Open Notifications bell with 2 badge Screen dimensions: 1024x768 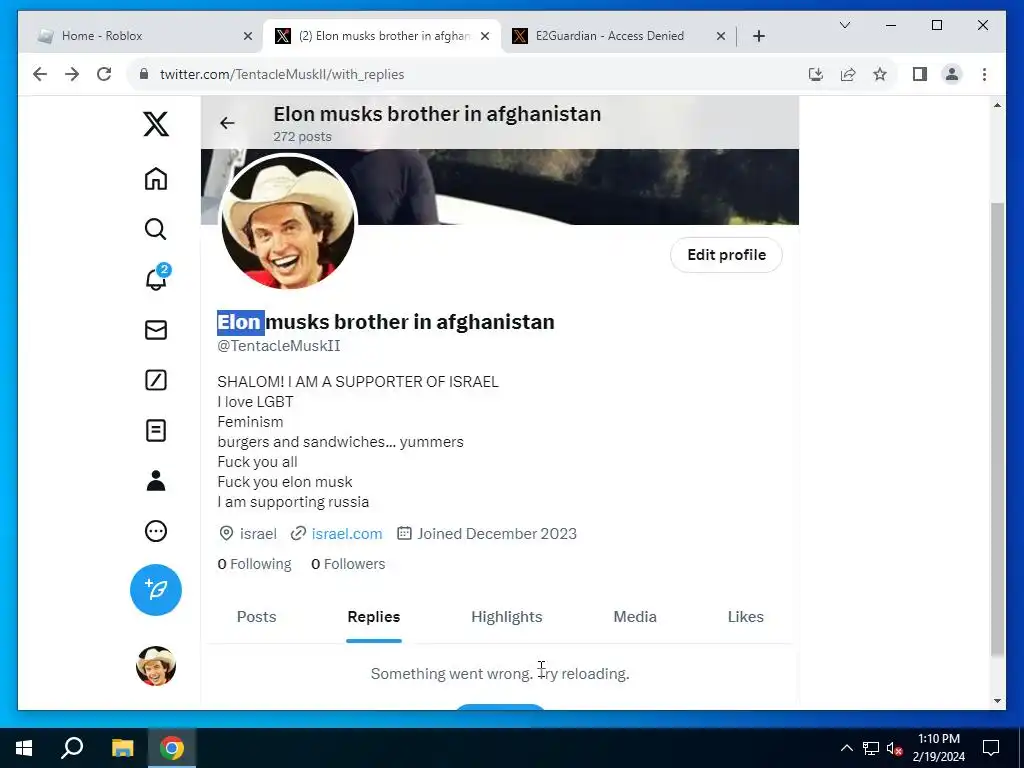[157, 278]
